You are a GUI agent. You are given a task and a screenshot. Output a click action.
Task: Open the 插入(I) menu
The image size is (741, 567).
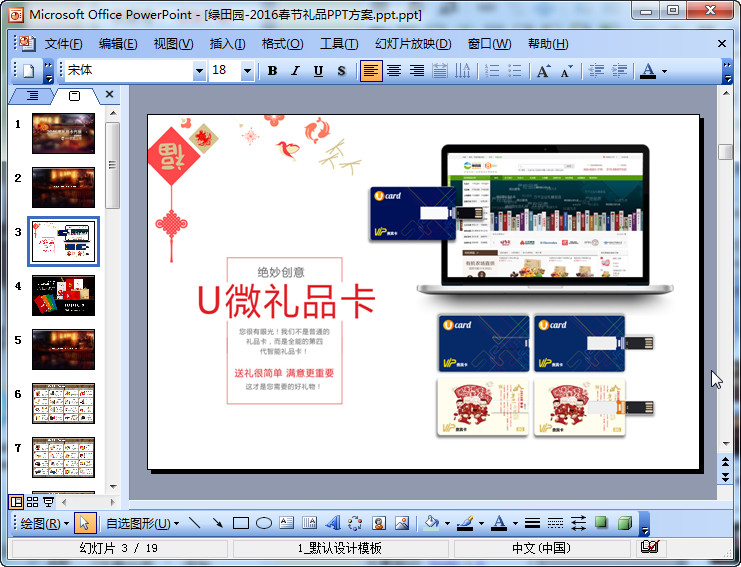click(227, 44)
